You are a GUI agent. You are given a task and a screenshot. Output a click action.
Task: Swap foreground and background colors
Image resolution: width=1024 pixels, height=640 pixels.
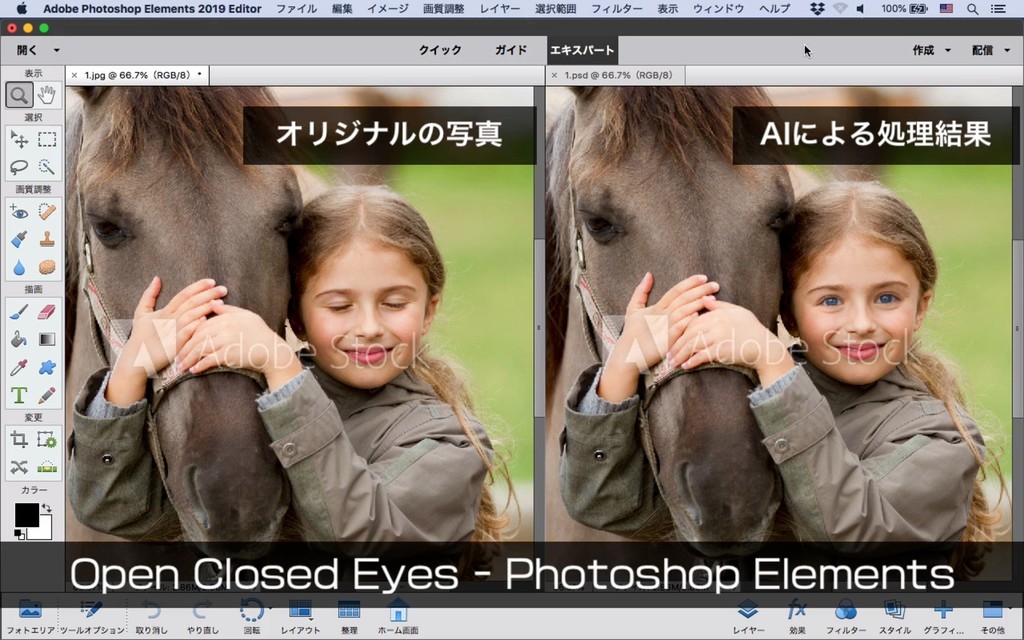pos(46,507)
